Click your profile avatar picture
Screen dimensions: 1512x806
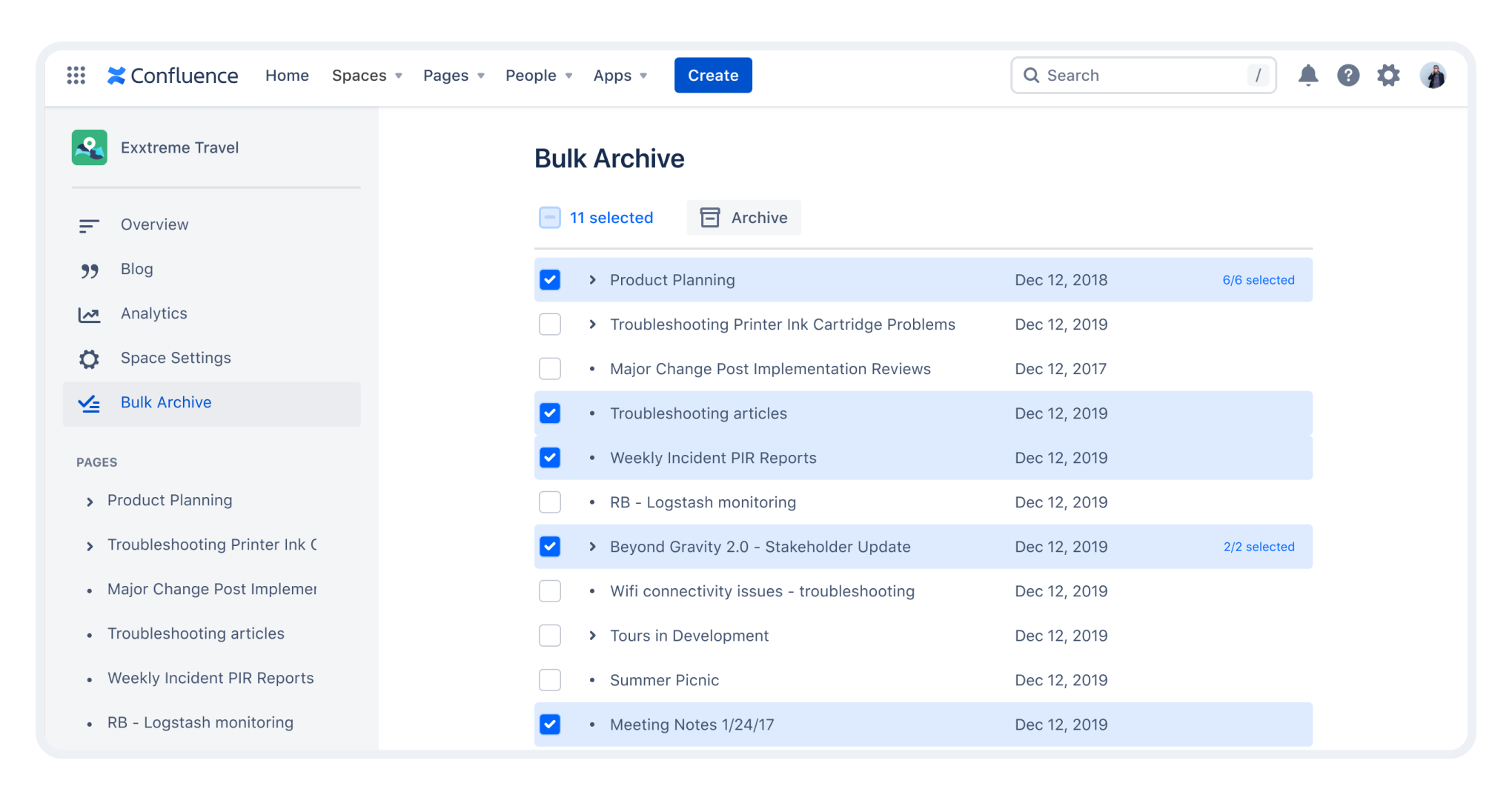point(1433,75)
